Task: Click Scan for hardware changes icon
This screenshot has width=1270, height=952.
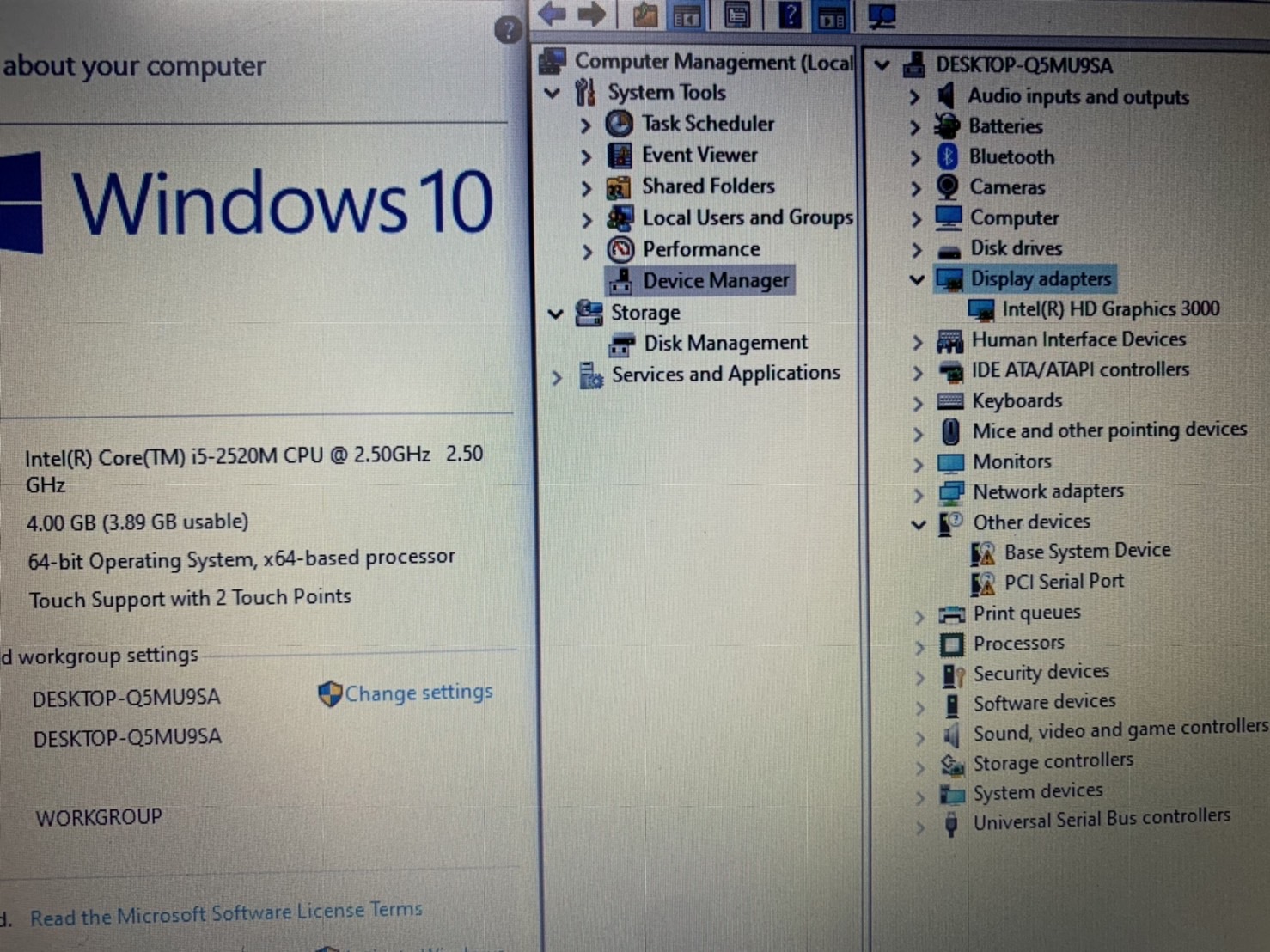Action: coord(882,15)
